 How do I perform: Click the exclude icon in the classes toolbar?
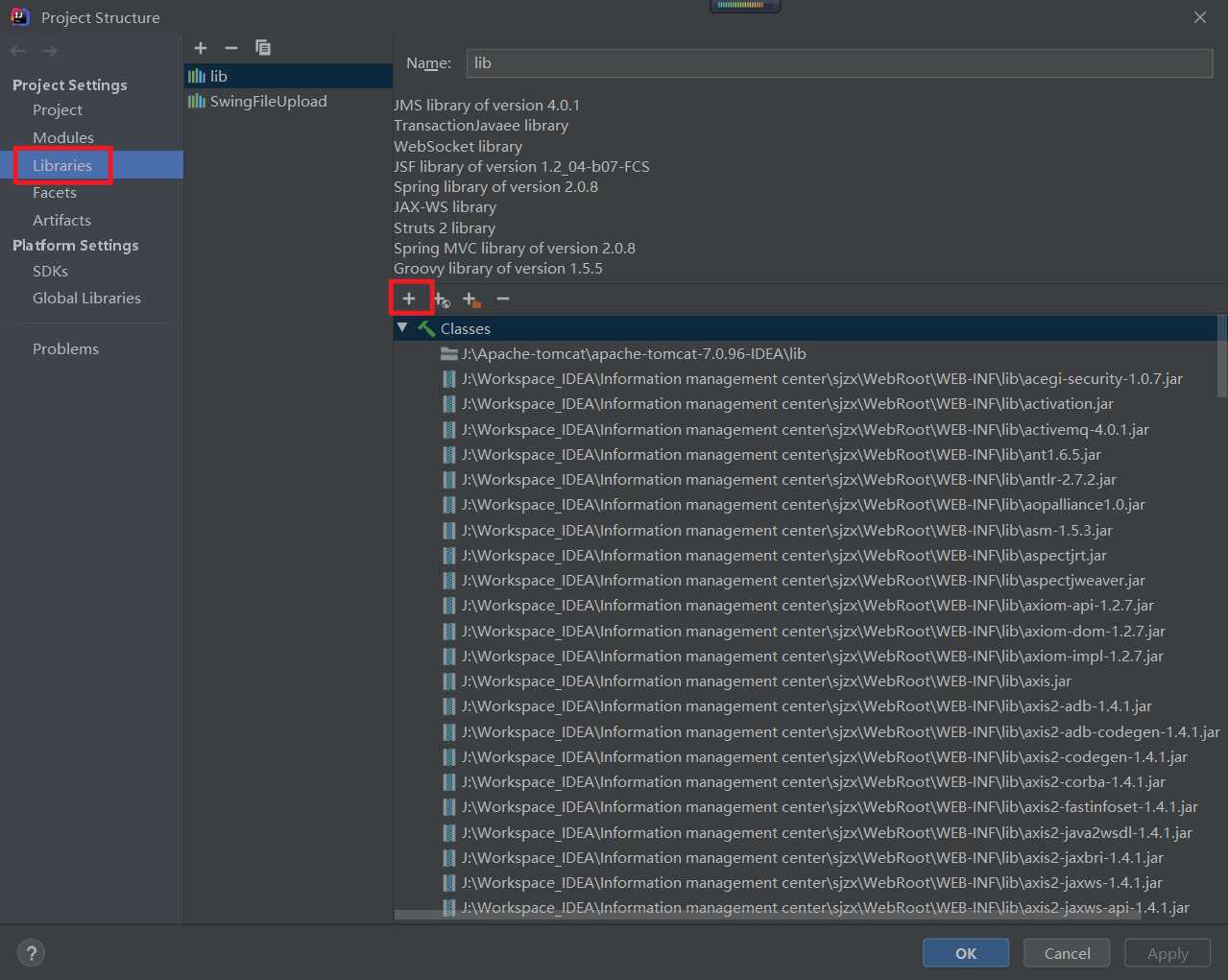click(x=471, y=299)
